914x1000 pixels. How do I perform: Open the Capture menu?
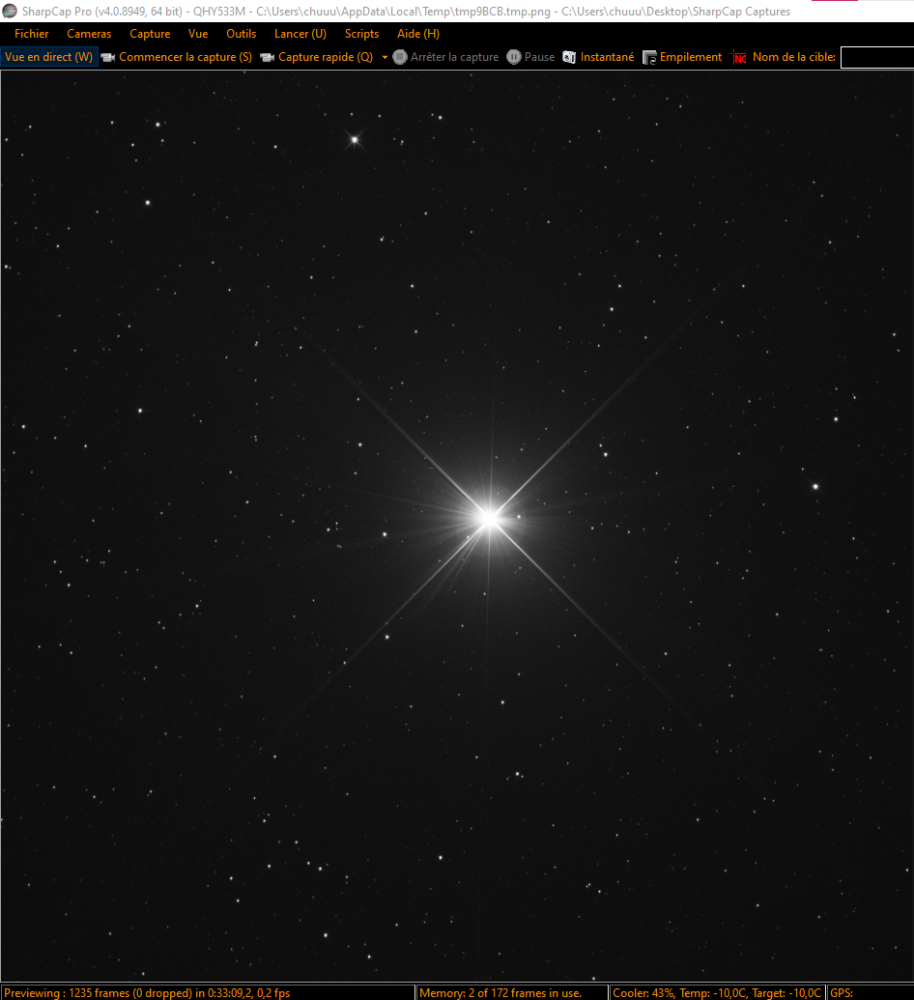[x=150, y=34]
